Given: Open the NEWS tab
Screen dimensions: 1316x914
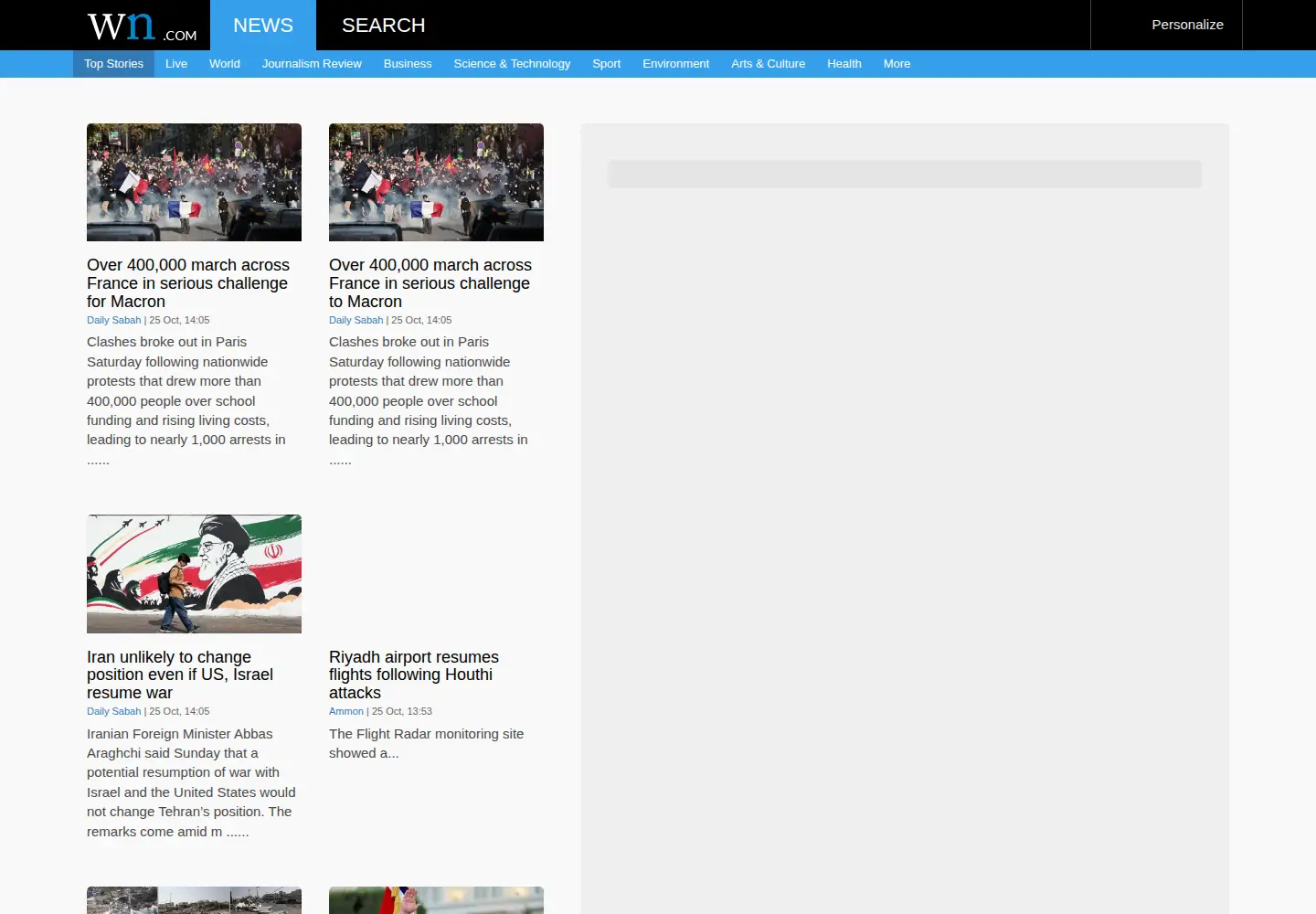Looking at the screenshot, I should click(263, 25).
